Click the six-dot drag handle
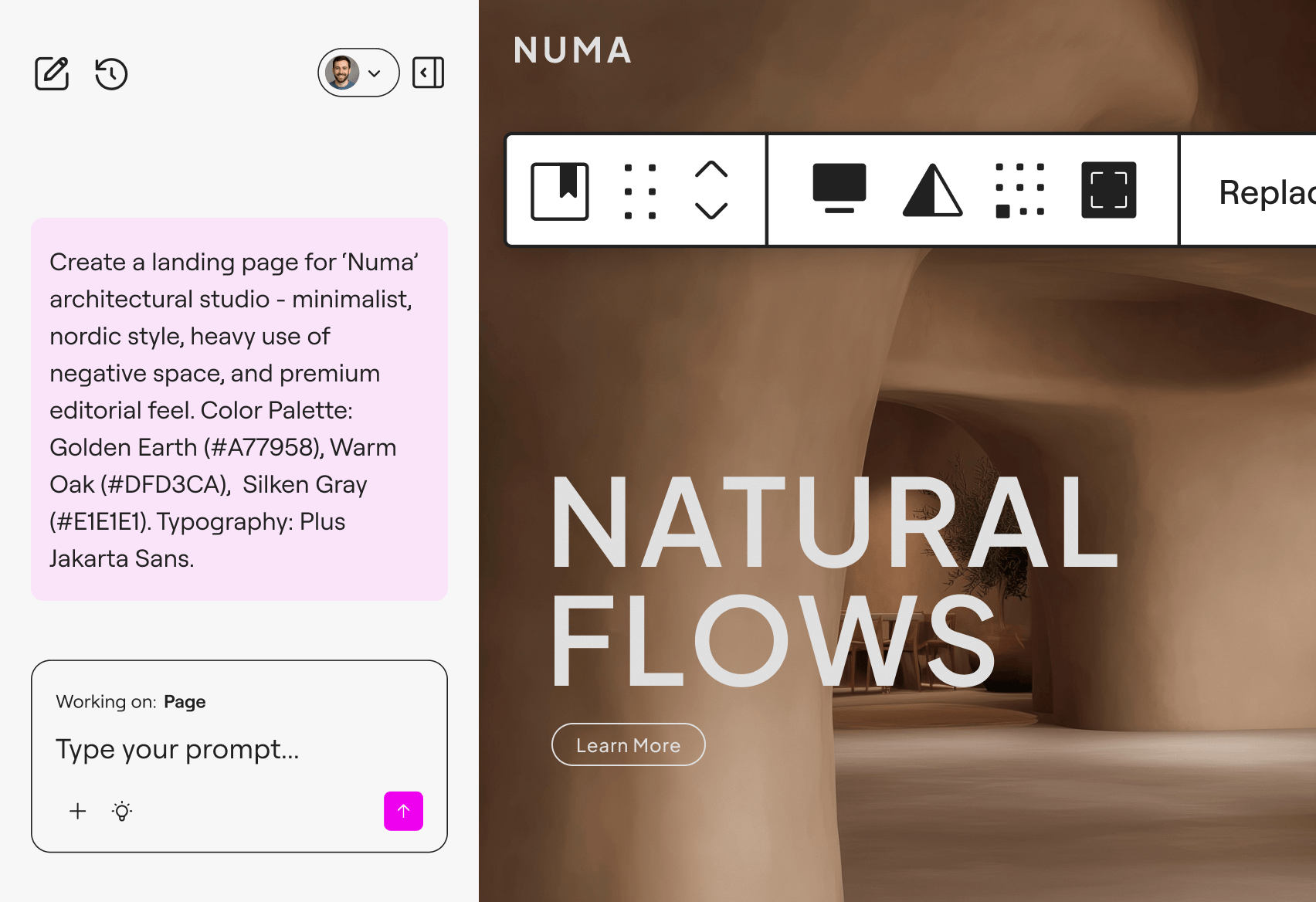The image size is (1316, 902). [640, 191]
